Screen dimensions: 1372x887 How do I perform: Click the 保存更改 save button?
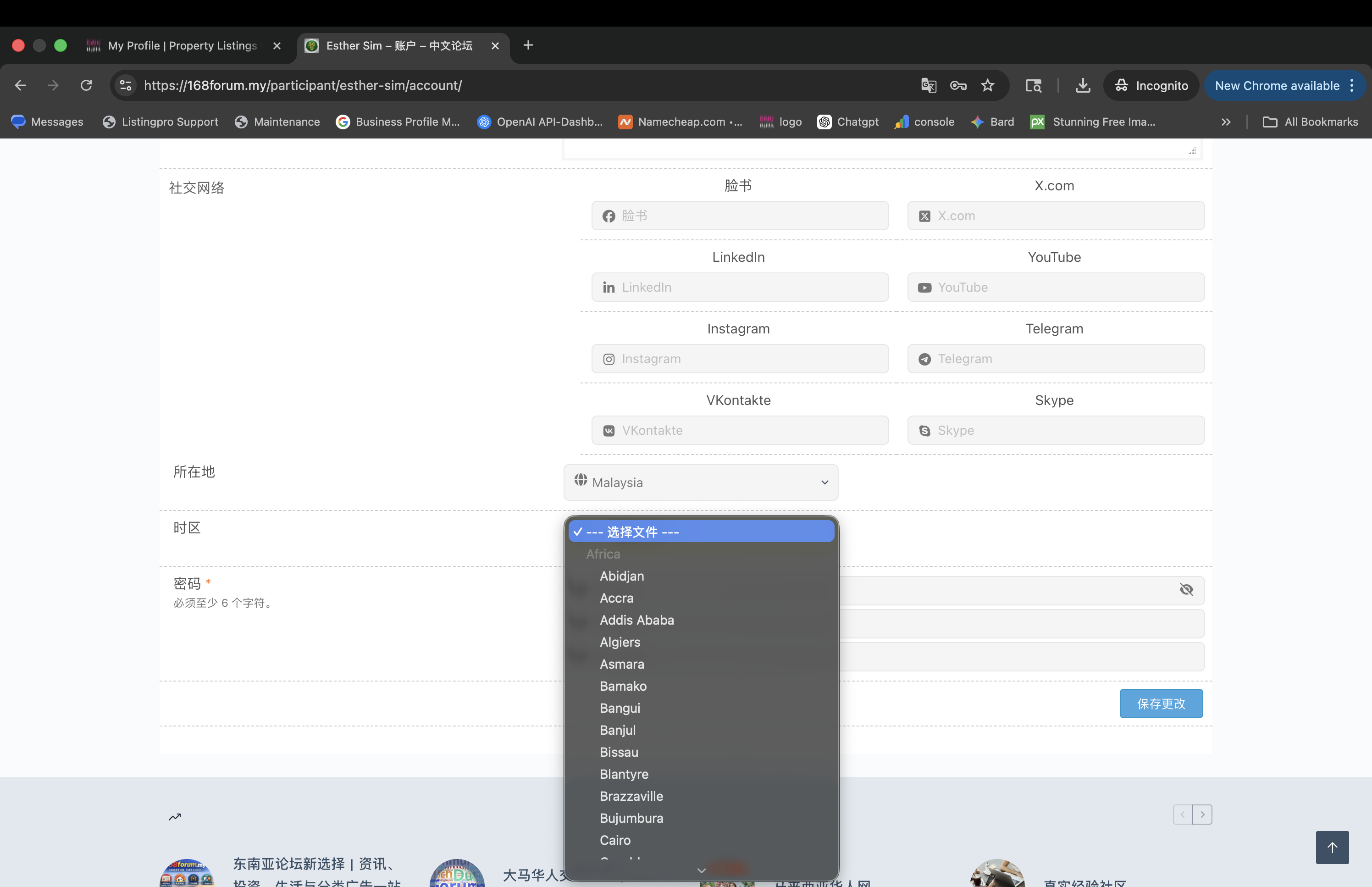coord(1161,703)
